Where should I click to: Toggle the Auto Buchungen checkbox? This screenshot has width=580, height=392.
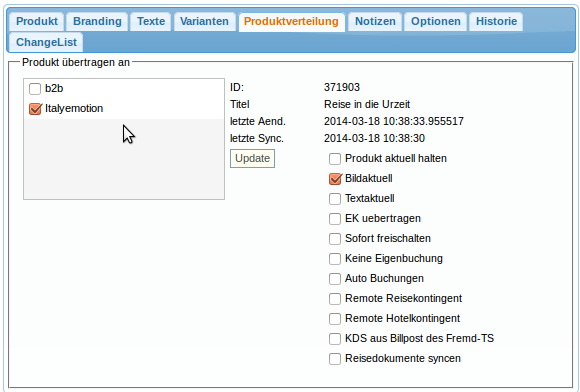(x=335, y=278)
